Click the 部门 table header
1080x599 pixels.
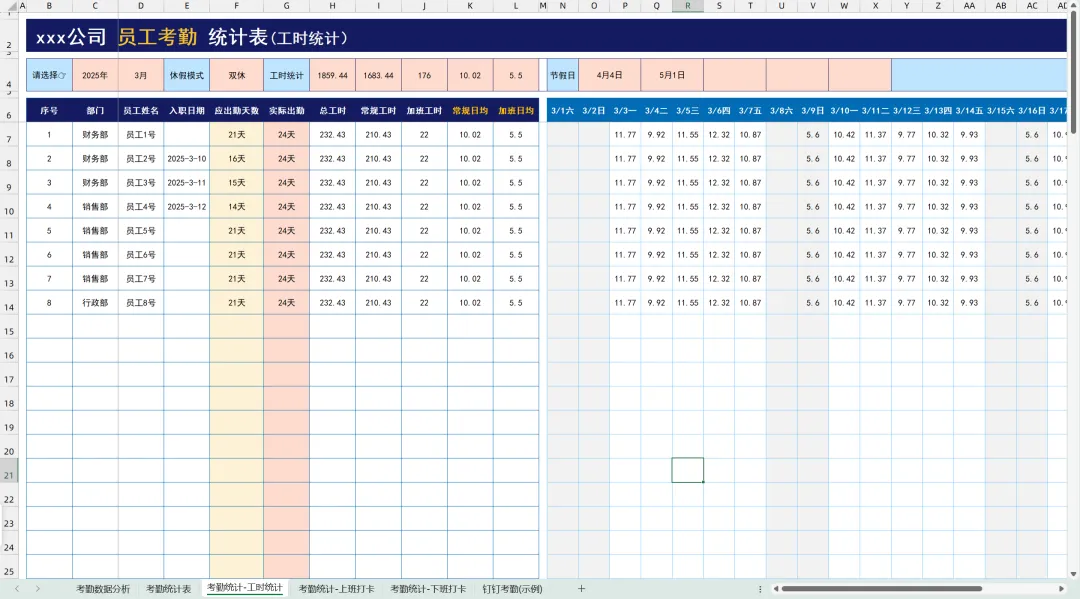(95, 110)
